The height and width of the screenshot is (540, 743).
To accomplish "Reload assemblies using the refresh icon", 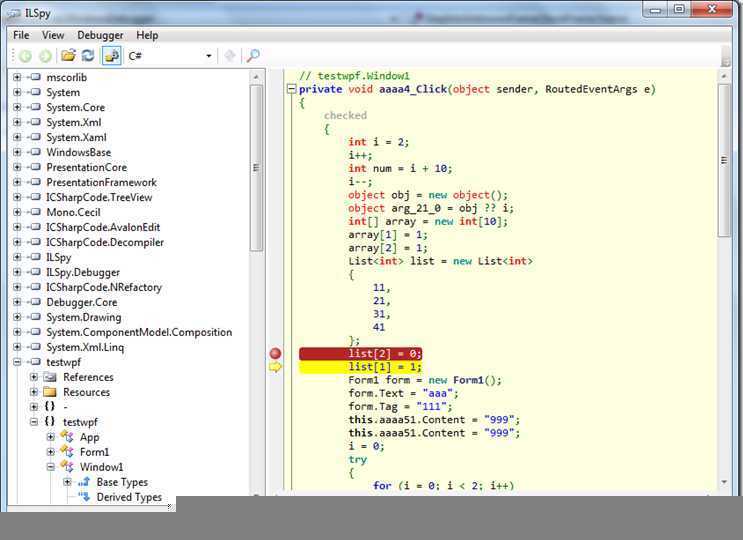I will point(88,55).
